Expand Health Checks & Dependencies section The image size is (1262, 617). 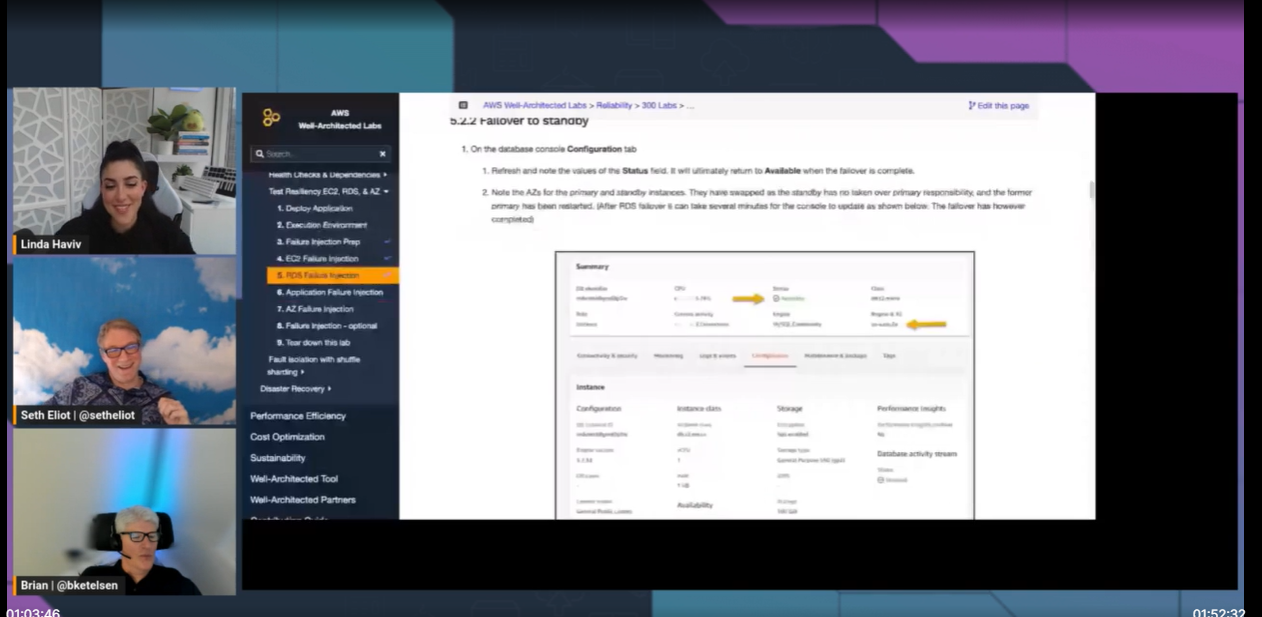tap(385, 175)
